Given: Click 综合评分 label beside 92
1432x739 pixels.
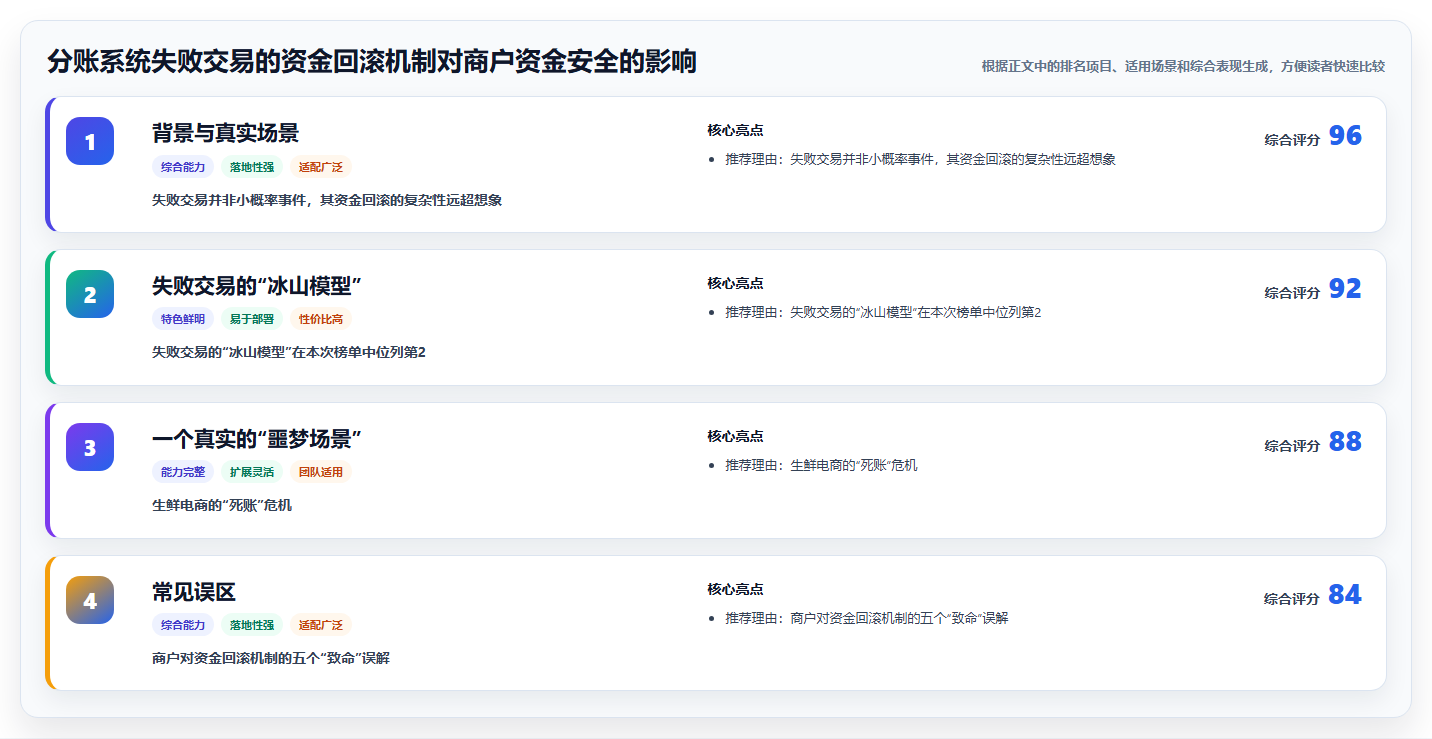Looking at the screenshot, I should pos(1292,293).
